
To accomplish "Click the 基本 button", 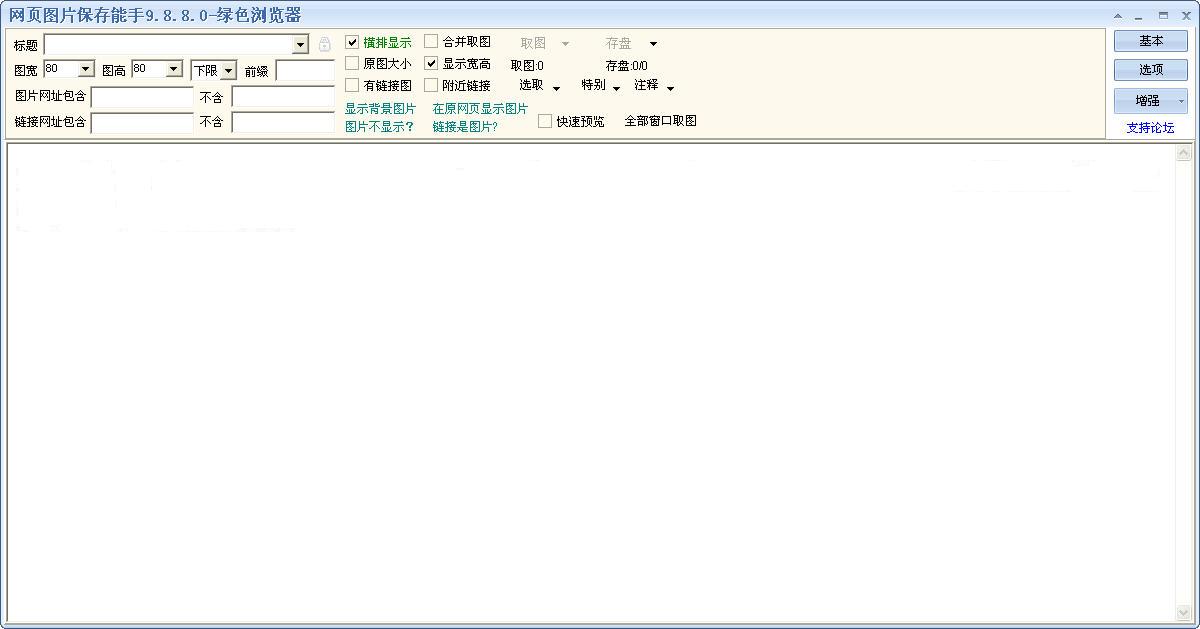I will click(x=1151, y=41).
